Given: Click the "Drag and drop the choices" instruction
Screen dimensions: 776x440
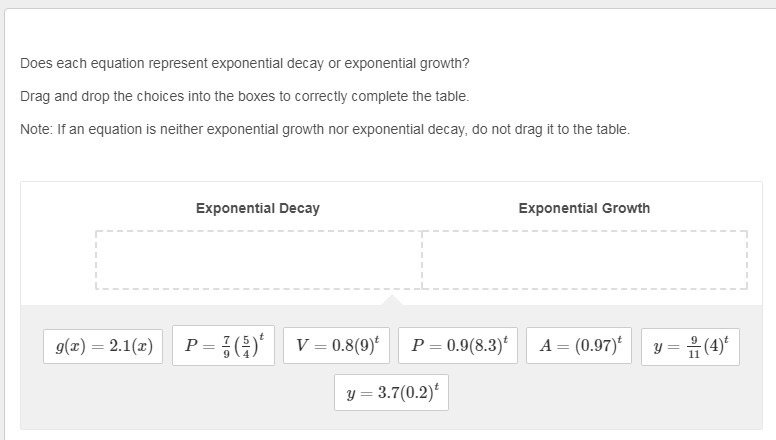Looking at the screenshot, I should [x=244, y=96].
